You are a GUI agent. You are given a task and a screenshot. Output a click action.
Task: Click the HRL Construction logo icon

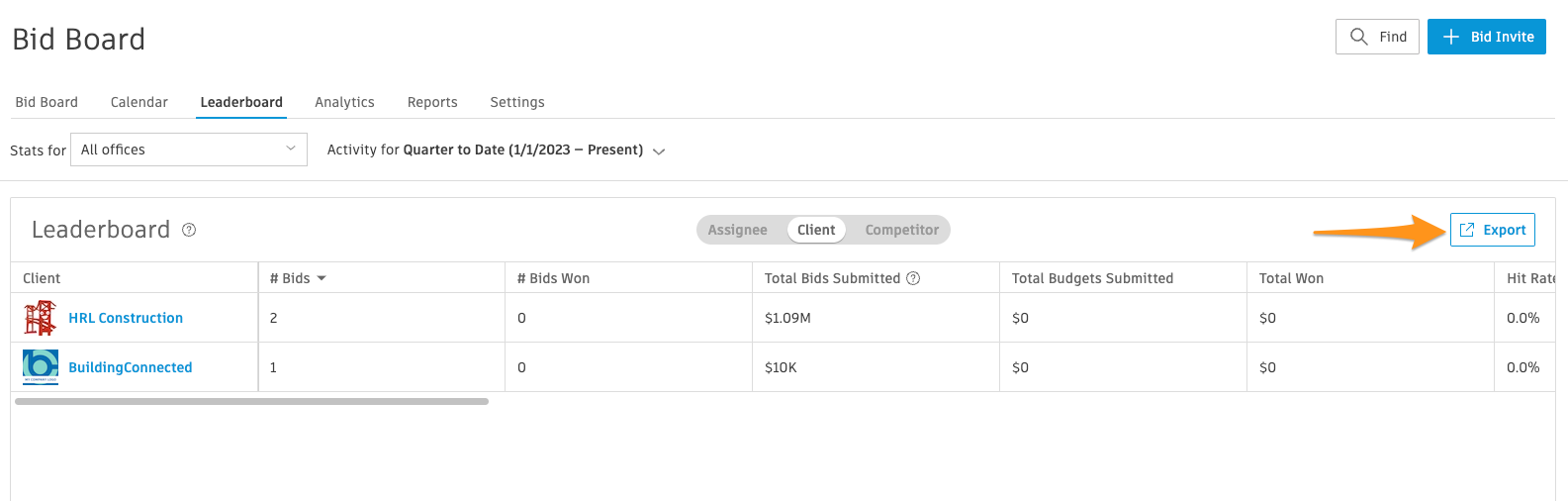pos(40,318)
